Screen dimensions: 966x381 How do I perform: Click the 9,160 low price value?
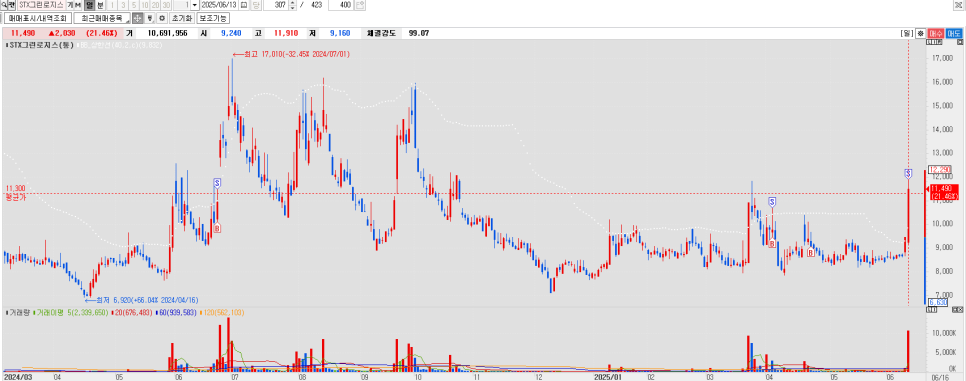click(x=341, y=33)
